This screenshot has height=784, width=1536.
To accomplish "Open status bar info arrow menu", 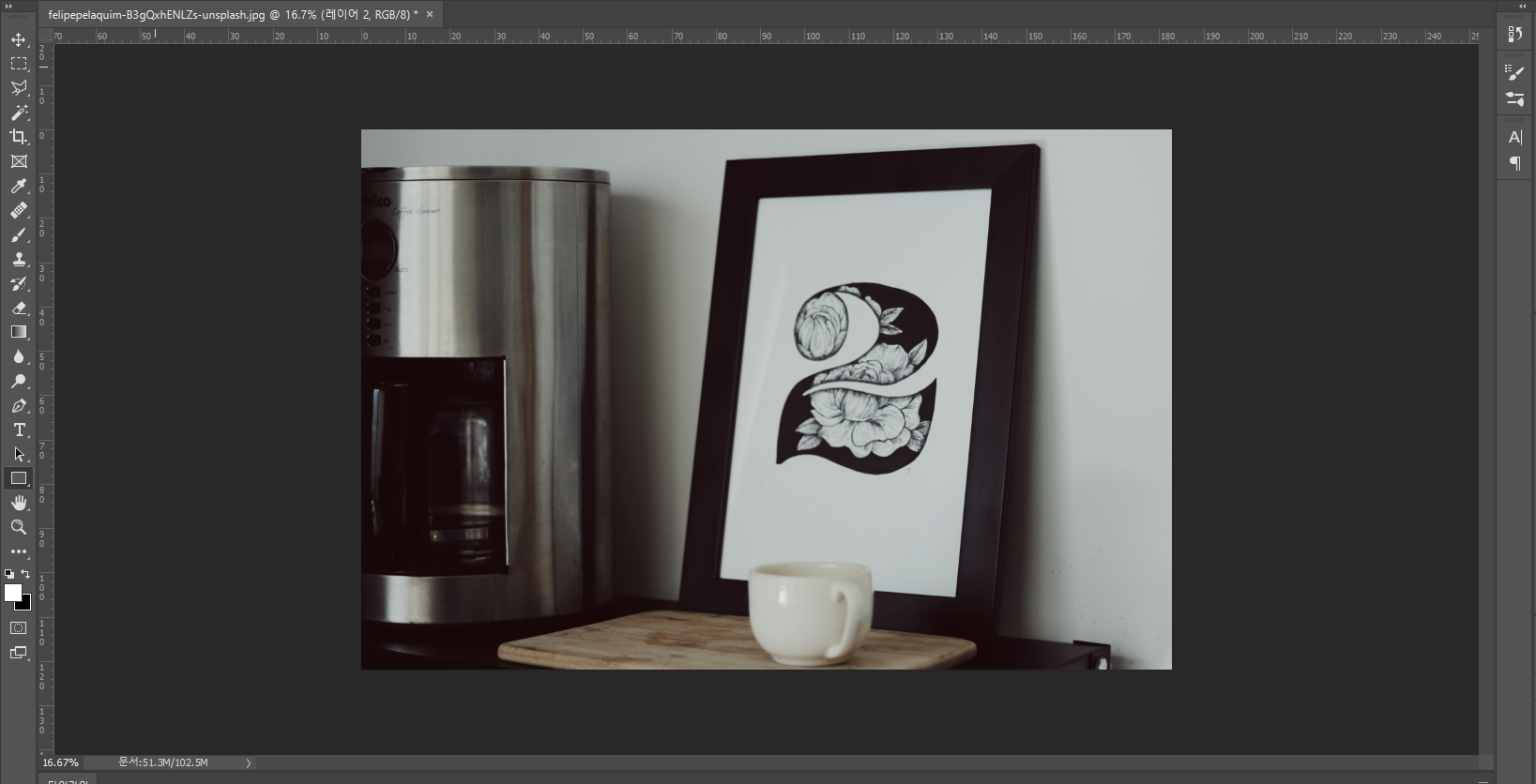I will point(249,763).
